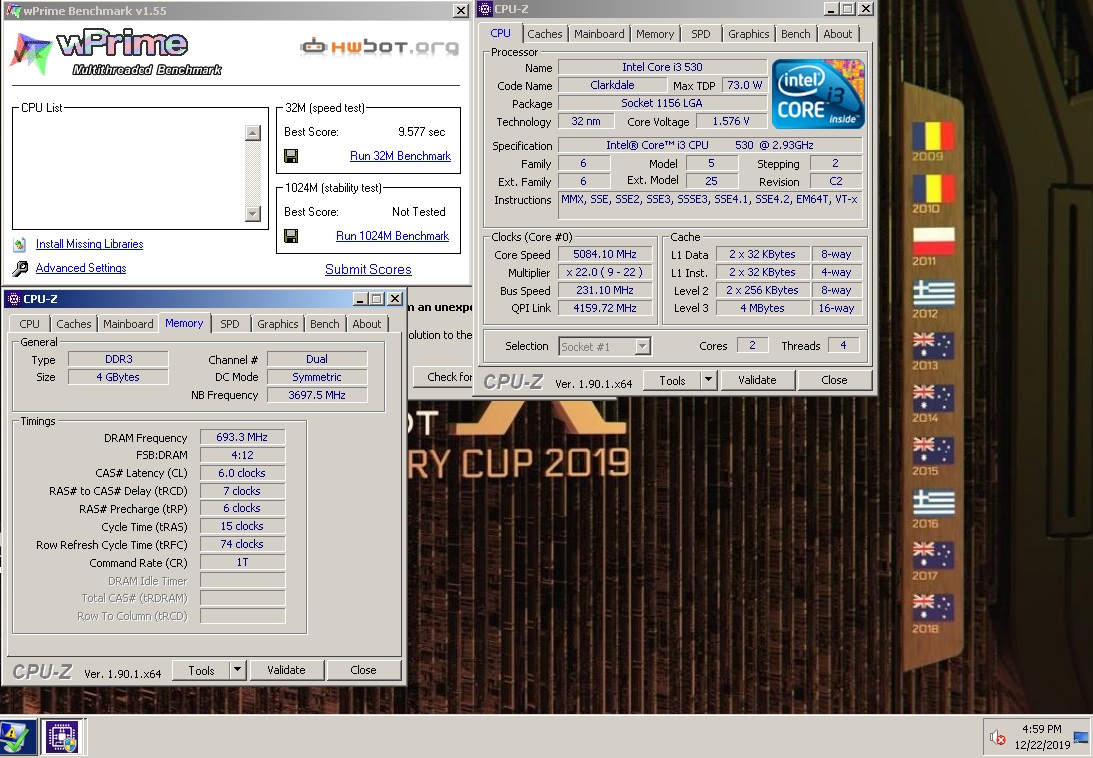Click the network tray icon
The height and width of the screenshot is (758, 1093).
(x=1081, y=736)
